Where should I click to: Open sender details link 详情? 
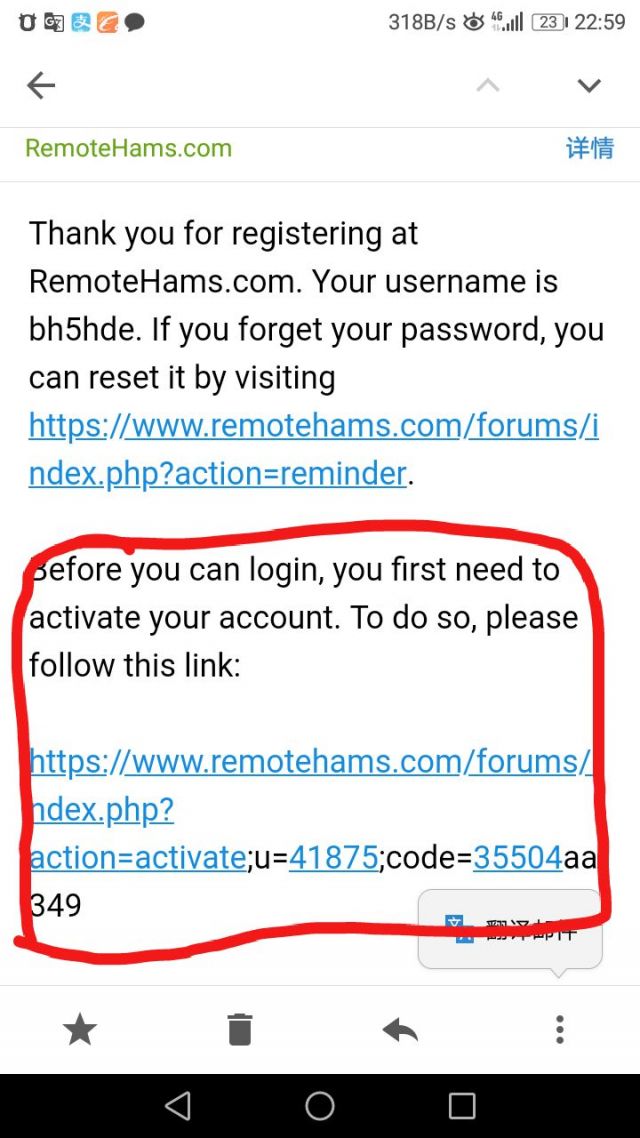589,148
